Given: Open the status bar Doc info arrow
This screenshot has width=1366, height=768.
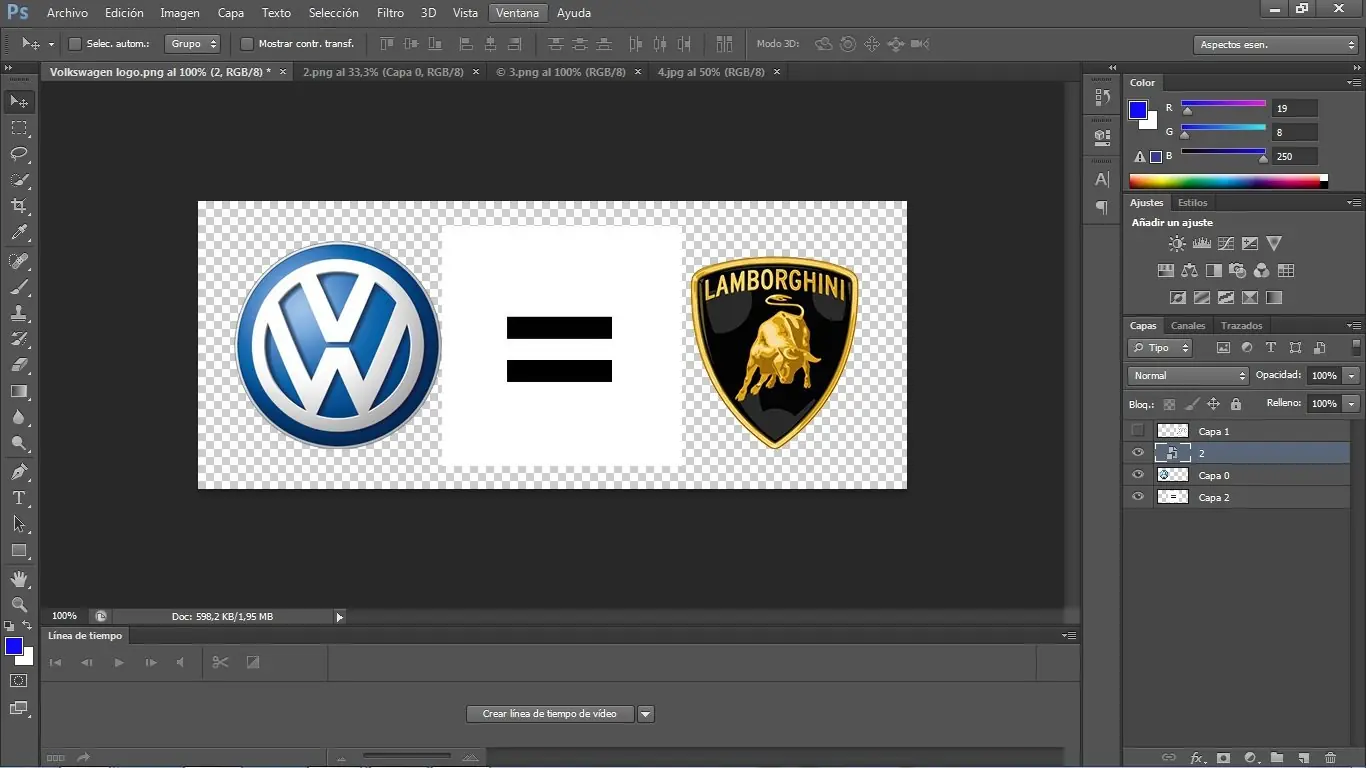Looking at the screenshot, I should [x=339, y=617].
